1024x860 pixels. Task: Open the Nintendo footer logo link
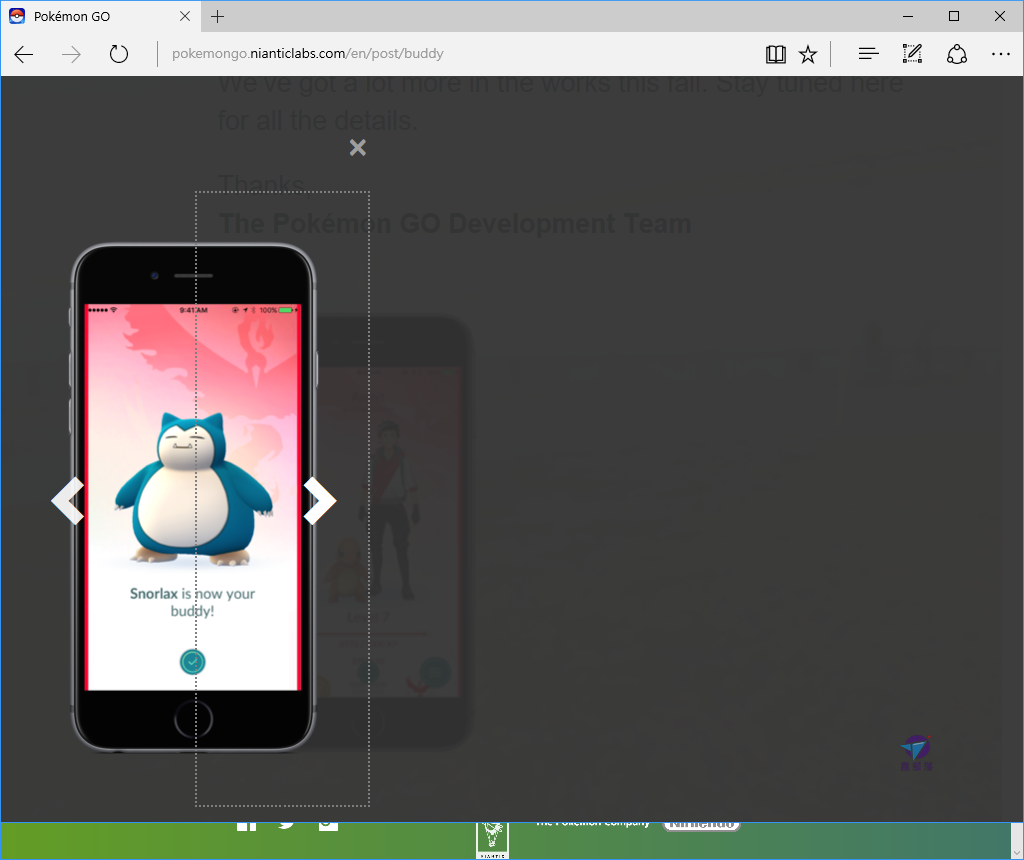click(701, 825)
